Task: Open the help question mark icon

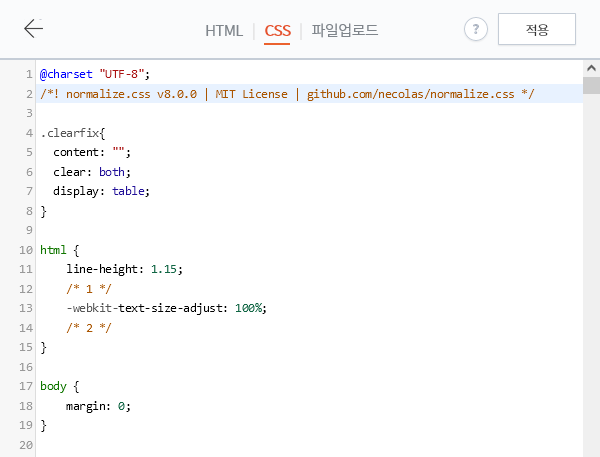Action: pos(476,29)
